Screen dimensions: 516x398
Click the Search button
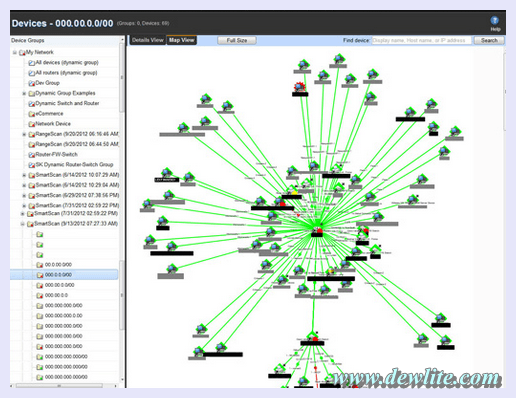(489, 40)
